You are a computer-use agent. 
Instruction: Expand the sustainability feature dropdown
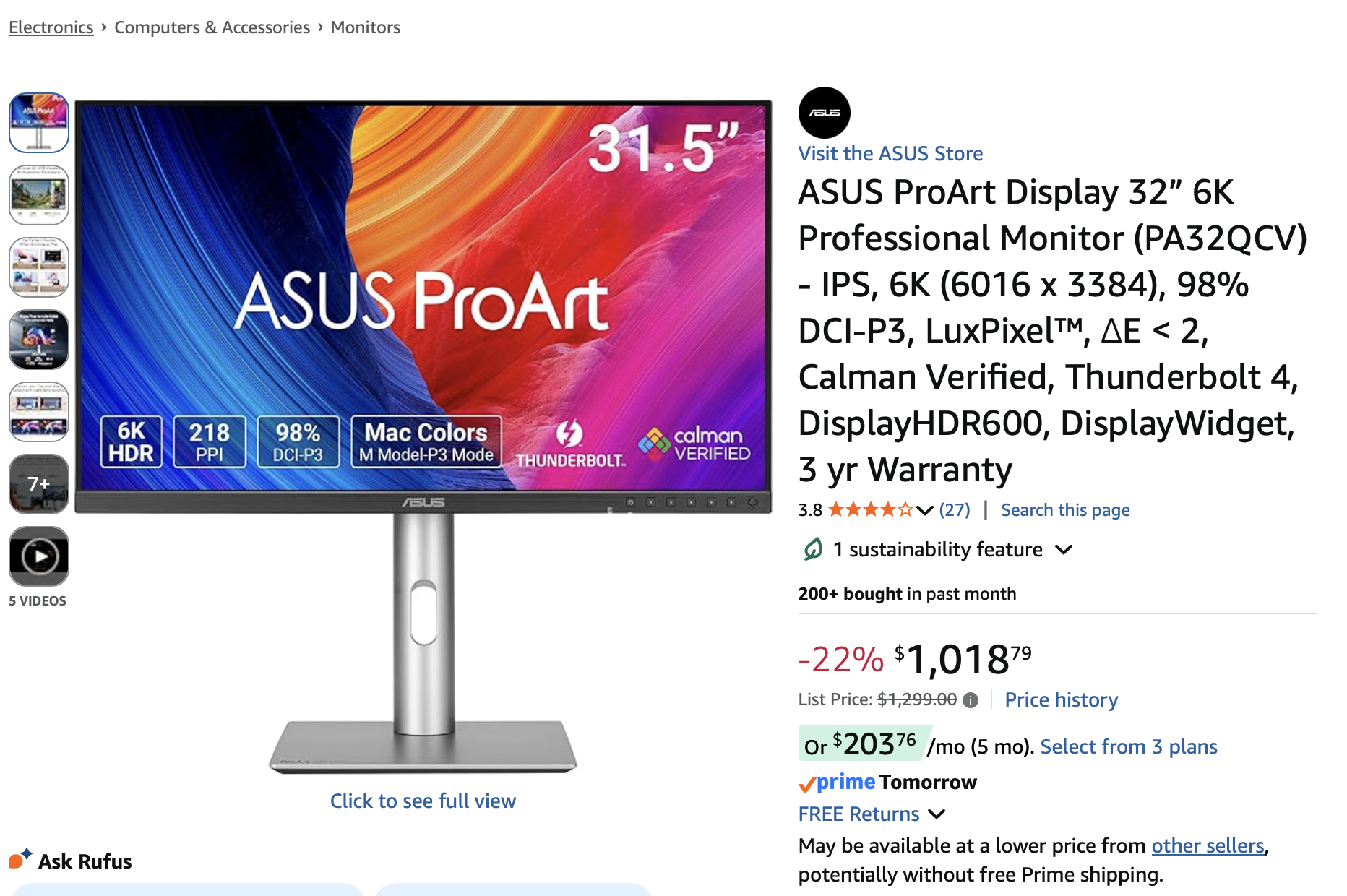[x=1063, y=550]
